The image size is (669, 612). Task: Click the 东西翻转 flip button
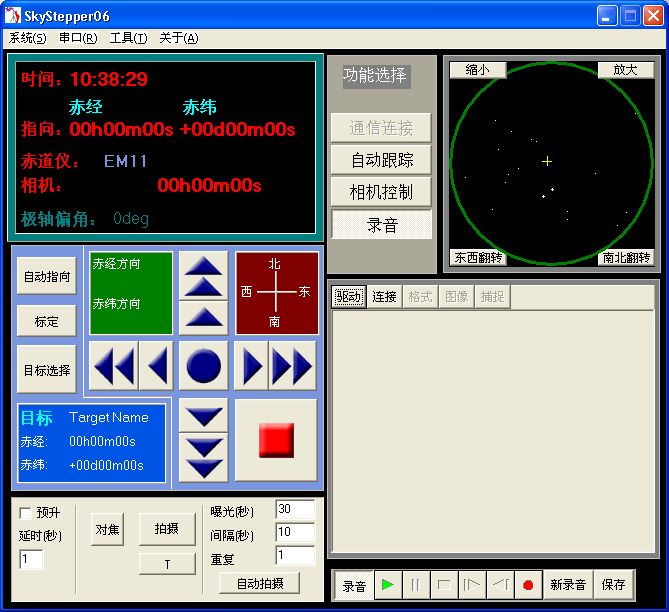click(478, 257)
